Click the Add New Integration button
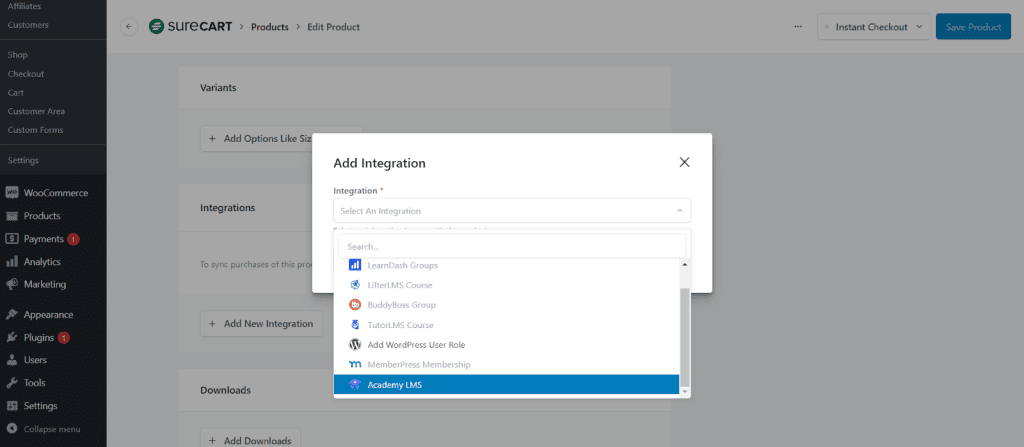This screenshot has height=447, width=1024. click(261, 324)
